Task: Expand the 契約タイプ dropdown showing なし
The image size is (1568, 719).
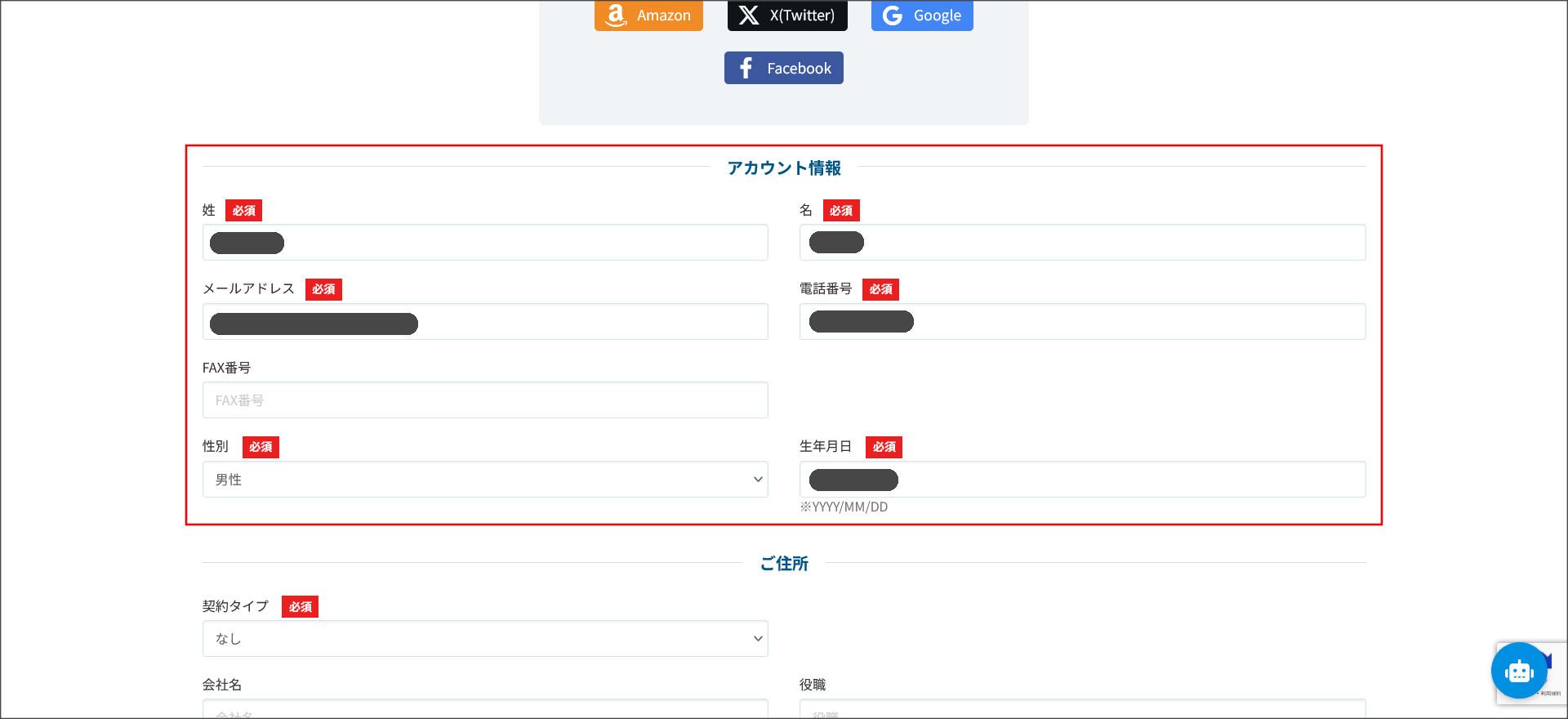Action: tap(484, 639)
